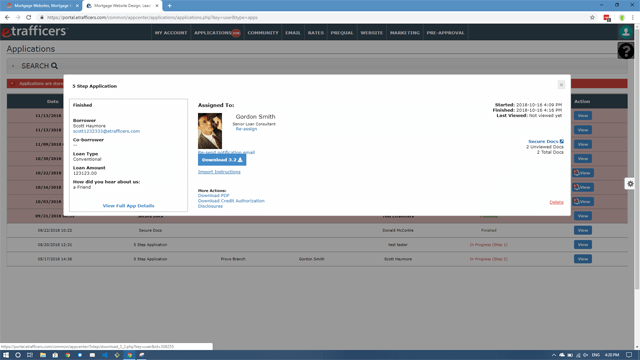Click the Cortana circle icon on taskbar
This screenshot has width=640, height=360.
(x=18, y=355)
